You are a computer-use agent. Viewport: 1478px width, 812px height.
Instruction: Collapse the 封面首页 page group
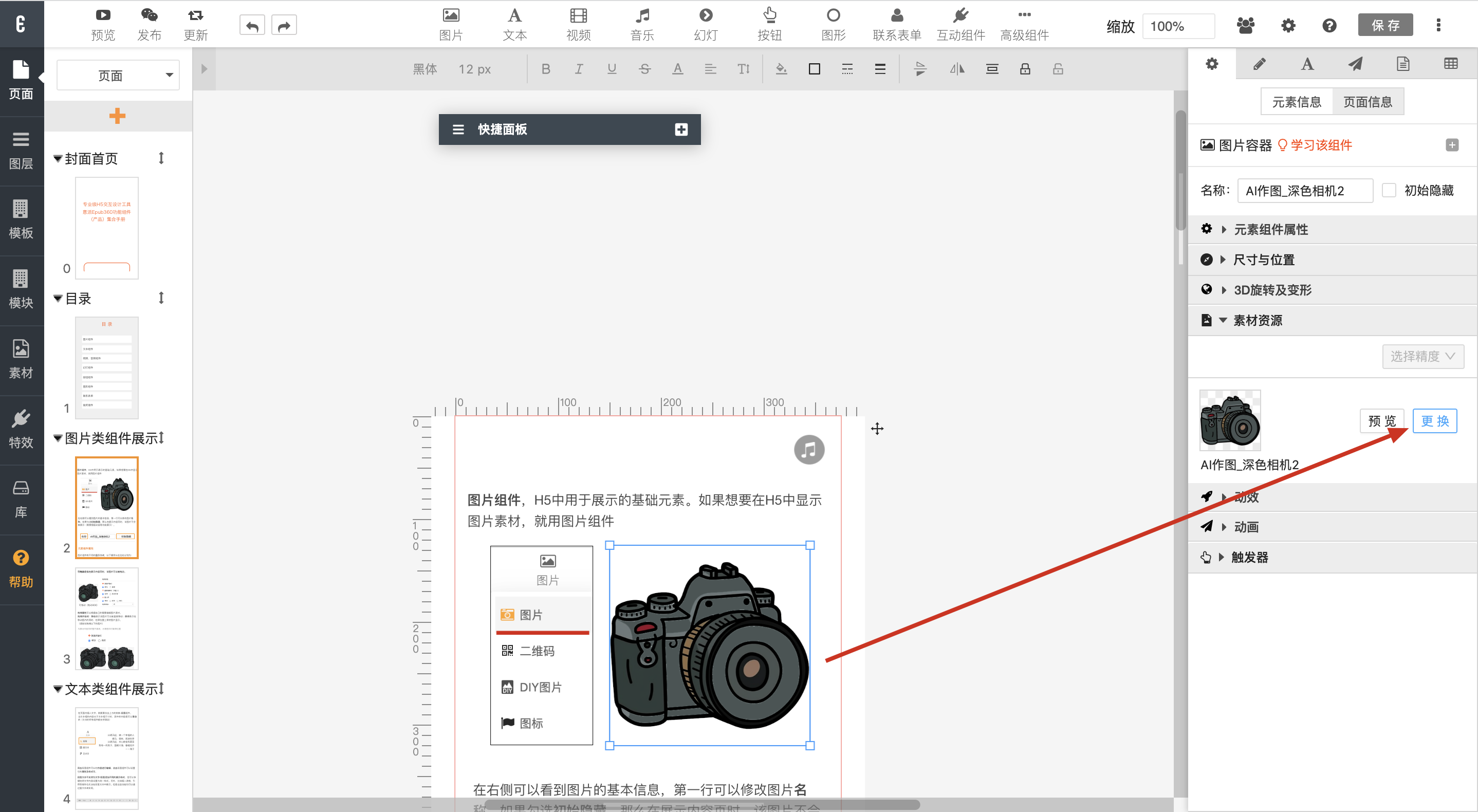(58, 158)
